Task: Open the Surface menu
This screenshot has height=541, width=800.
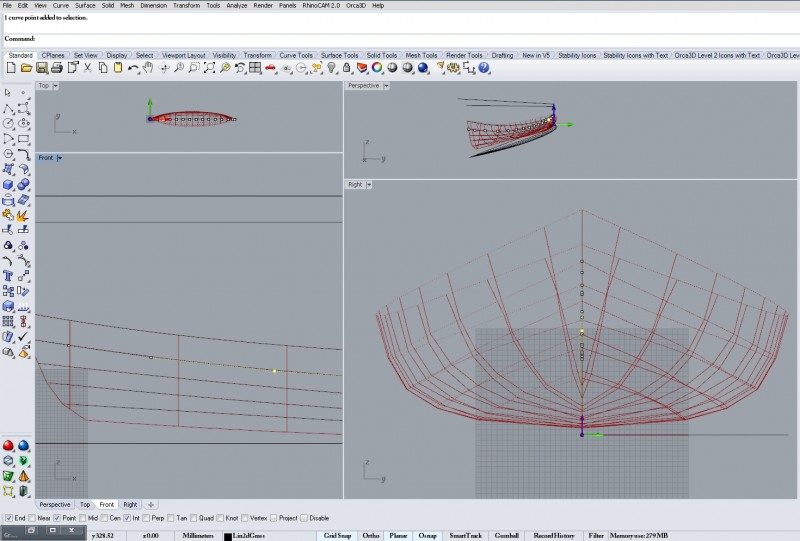Action: click(x=85, y=6)
